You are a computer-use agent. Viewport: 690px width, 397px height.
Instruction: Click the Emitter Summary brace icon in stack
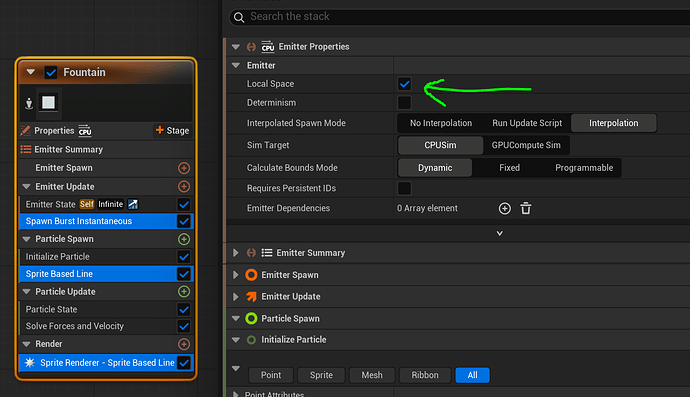pos(251,253)
